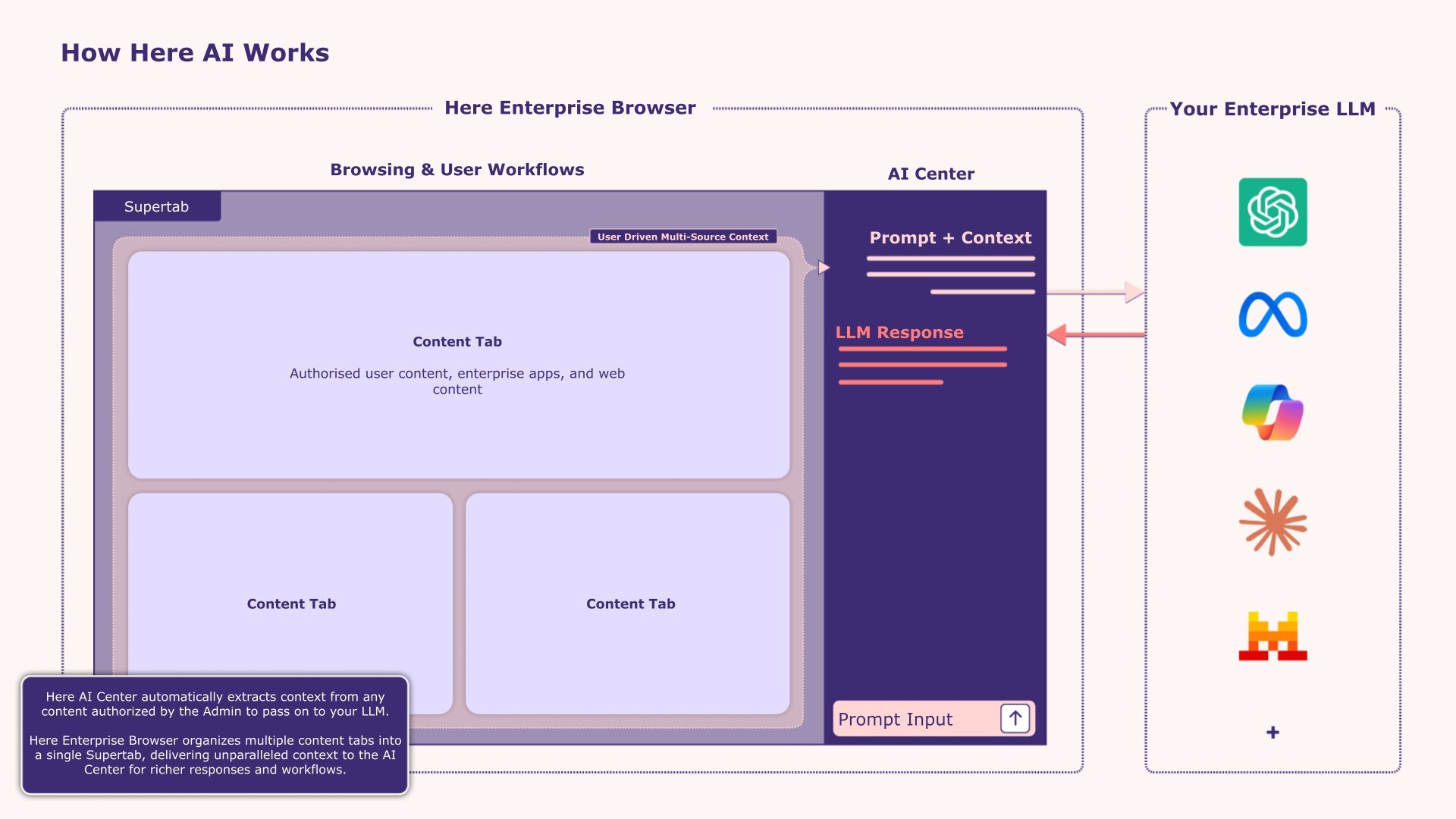Click the Anthropic Claude starburst icon

click(1272, 522)
